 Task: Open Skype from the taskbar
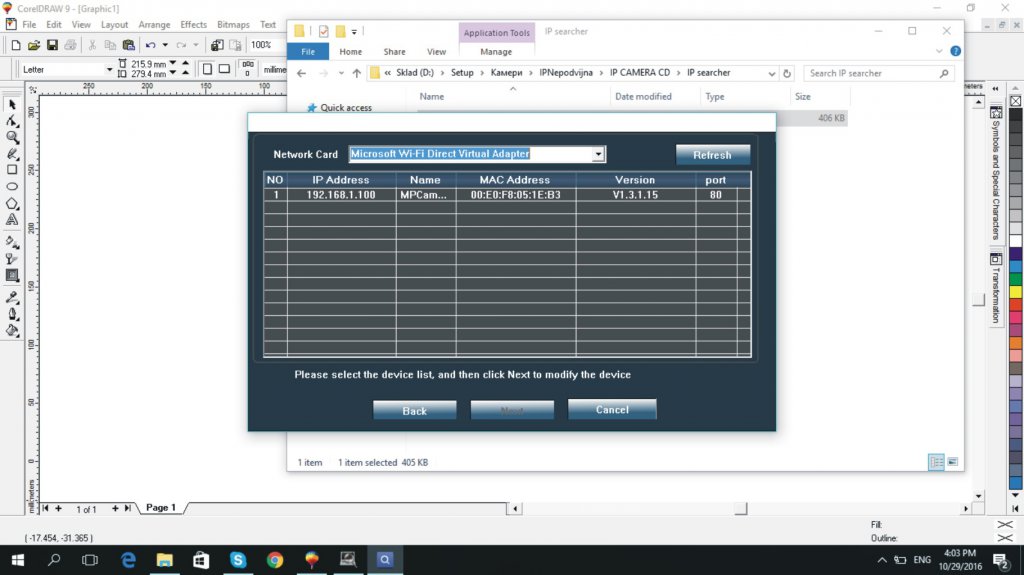pyautogui.click(x=238, y=560)
